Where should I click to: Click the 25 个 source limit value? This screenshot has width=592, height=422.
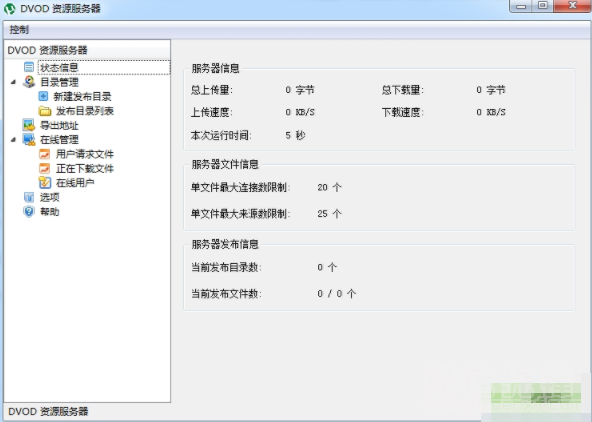click(329, 214)
